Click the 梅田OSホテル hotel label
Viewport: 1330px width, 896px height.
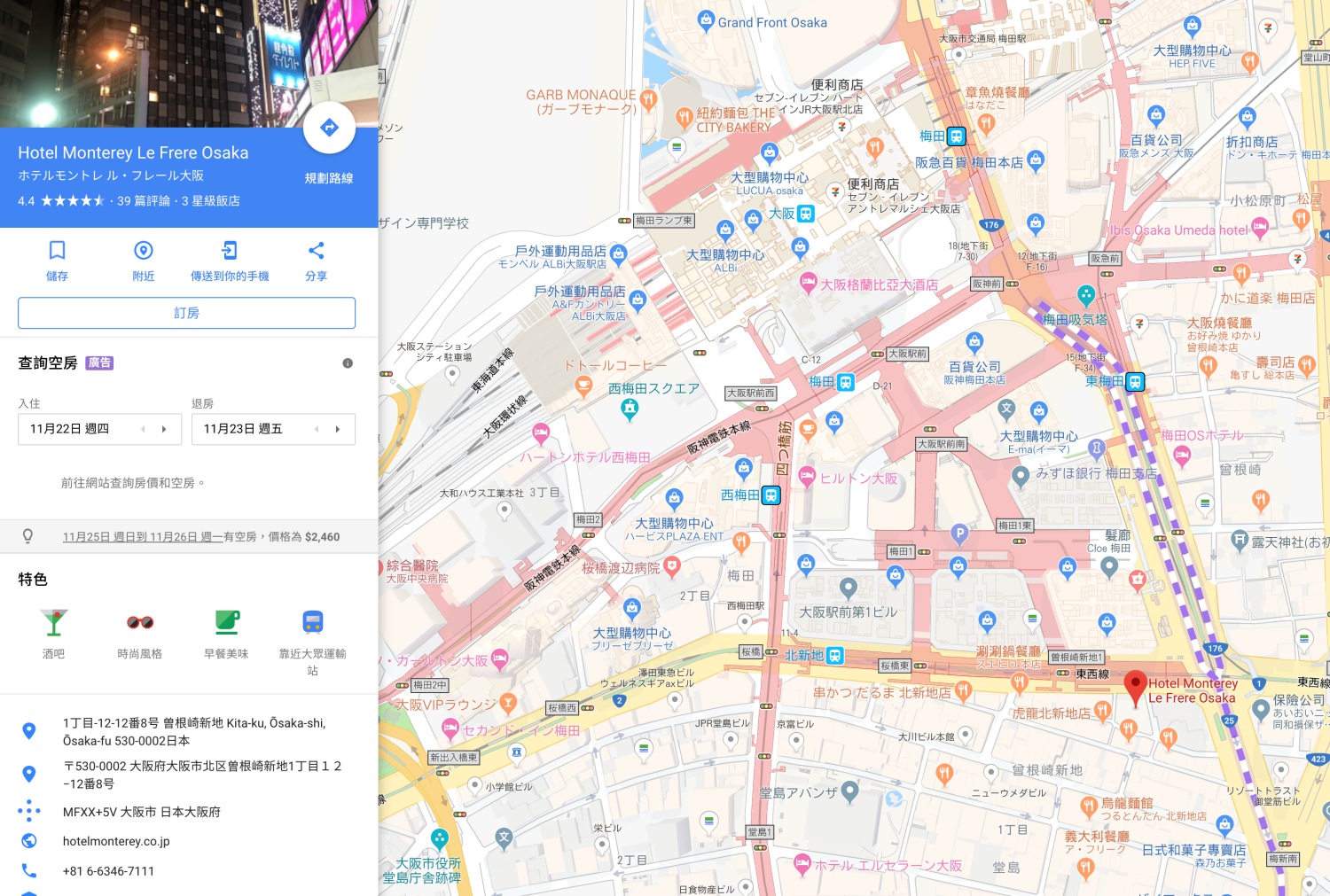click(1202, 435)
